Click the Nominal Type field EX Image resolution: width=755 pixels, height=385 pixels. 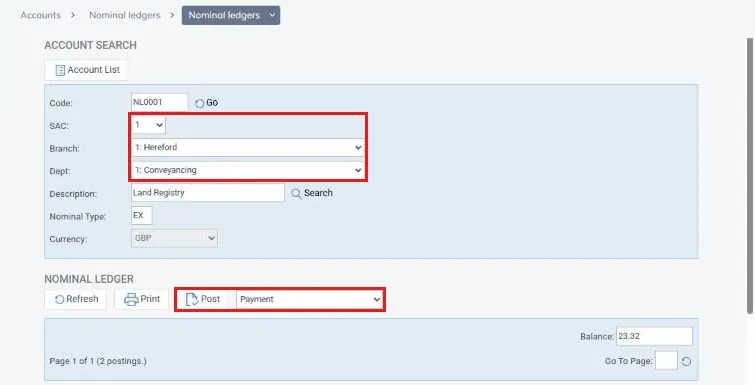coord(142,216)
